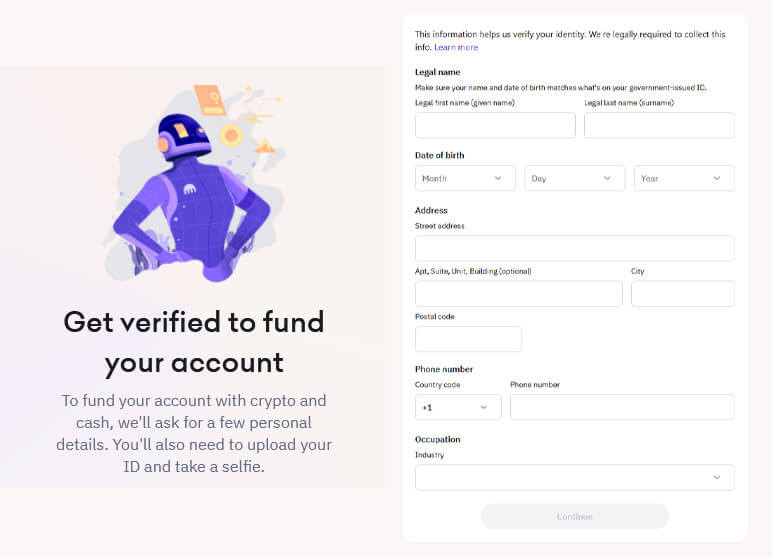The width and height of the screenshot is (772, 560).
Task: Follow the Learn more link
Action: point(456,47)
